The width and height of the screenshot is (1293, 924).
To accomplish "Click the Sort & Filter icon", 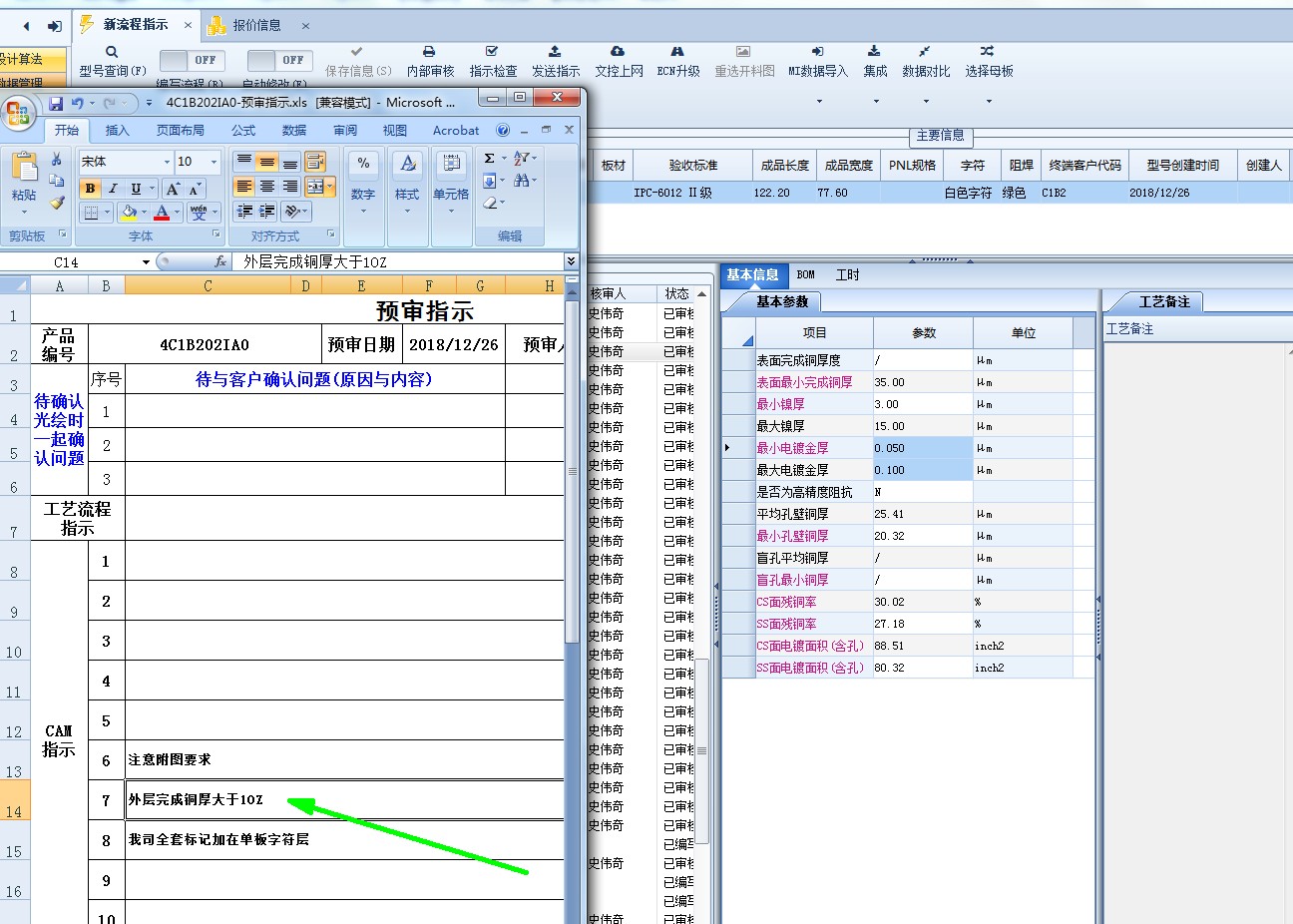I will coord(522,159).
